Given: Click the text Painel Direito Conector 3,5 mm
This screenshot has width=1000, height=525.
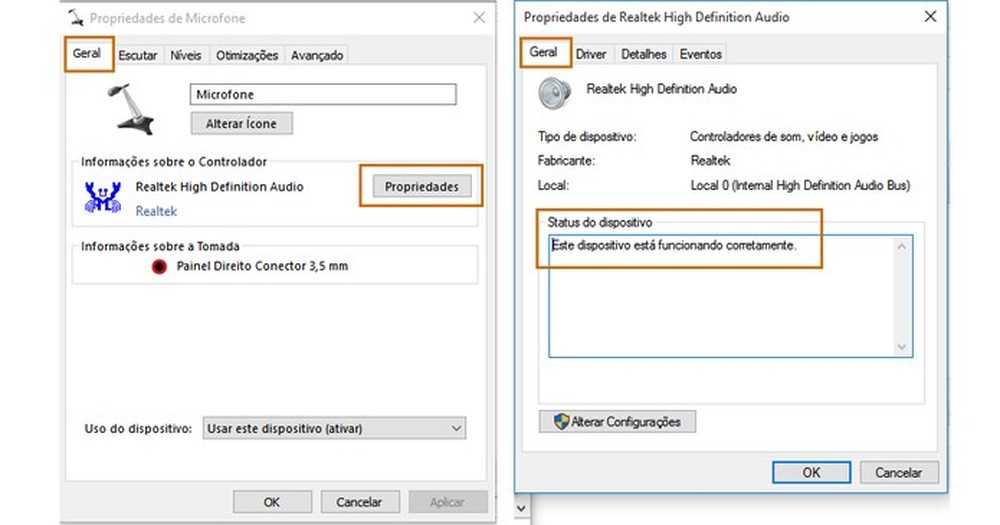Looking at the screenshot, I should (262, 266).
